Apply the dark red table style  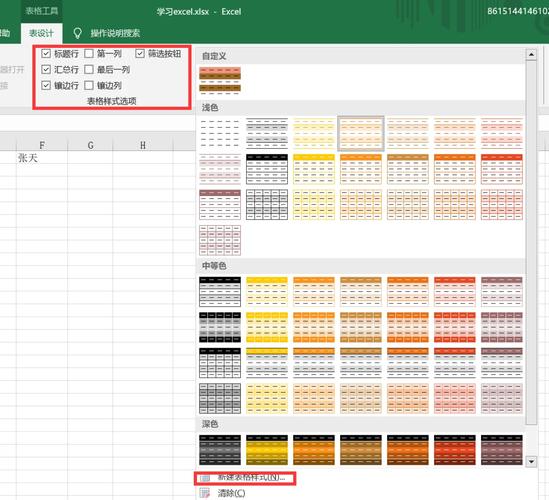tap(455, 450)
